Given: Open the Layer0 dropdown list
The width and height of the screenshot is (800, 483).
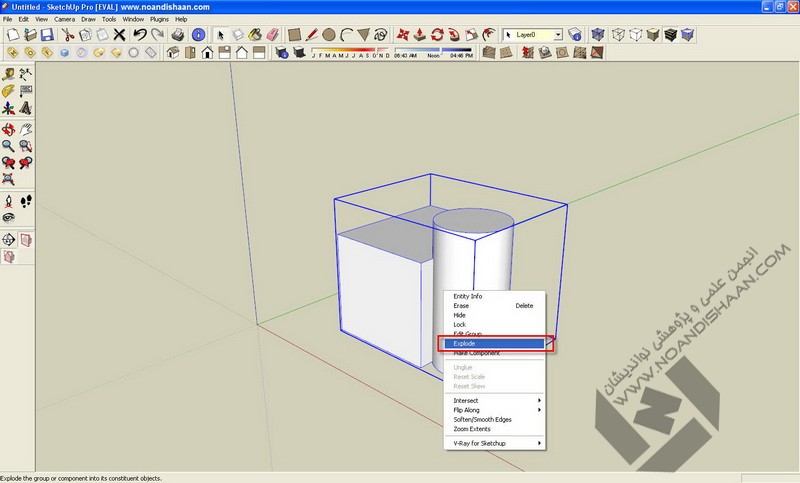Looking at the screenshot, I should click(x=558, y=34).
